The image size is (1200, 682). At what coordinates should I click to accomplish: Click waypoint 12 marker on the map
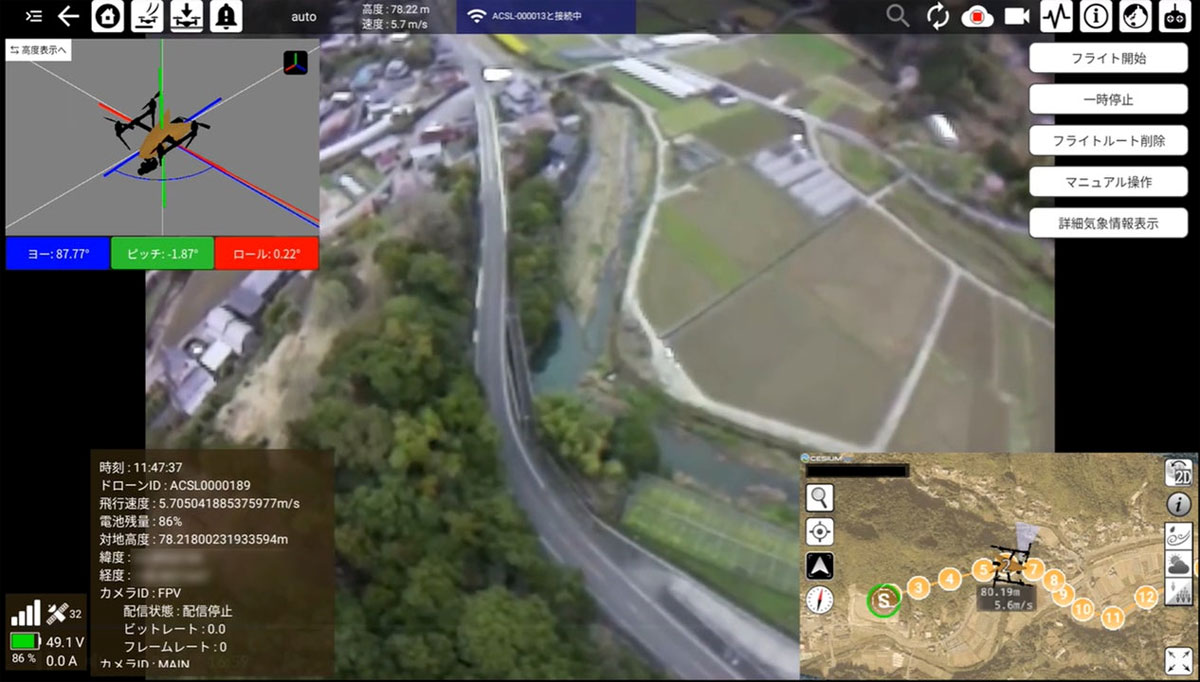[1146, 597]
